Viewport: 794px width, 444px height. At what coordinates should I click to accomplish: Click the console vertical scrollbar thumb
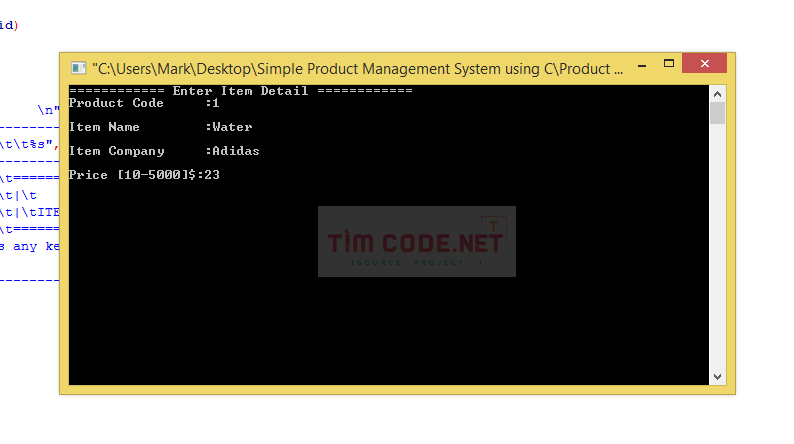pos(717,113)
